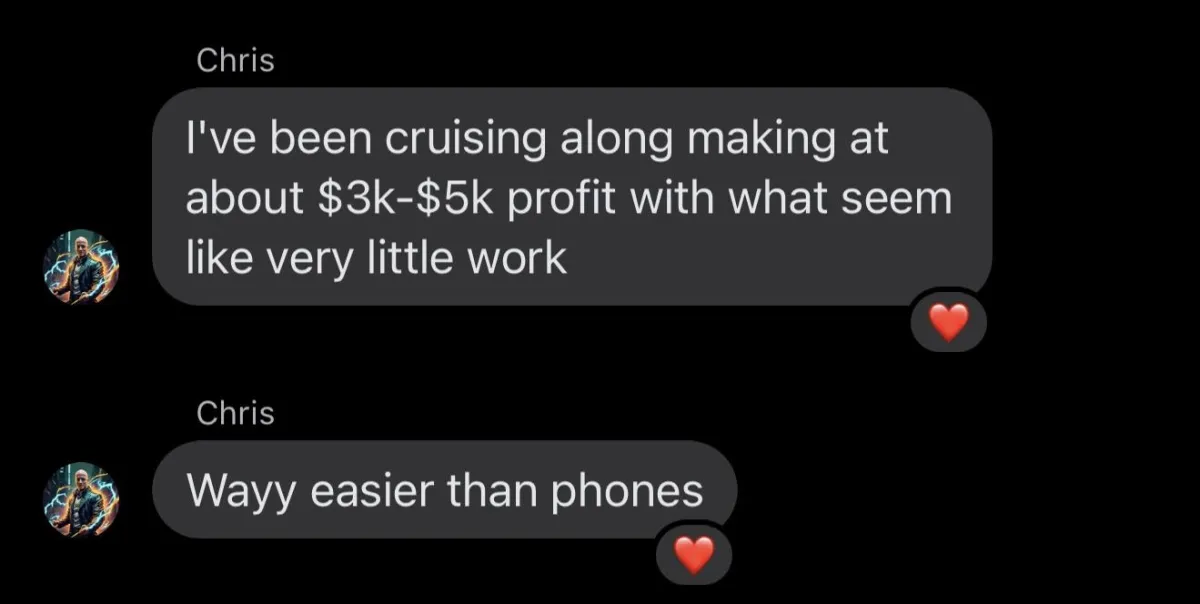Screen dimensions: 1200x604
Task: Click the sender name Chris above "Wayy easier" message
Action: tap(235, 412)
